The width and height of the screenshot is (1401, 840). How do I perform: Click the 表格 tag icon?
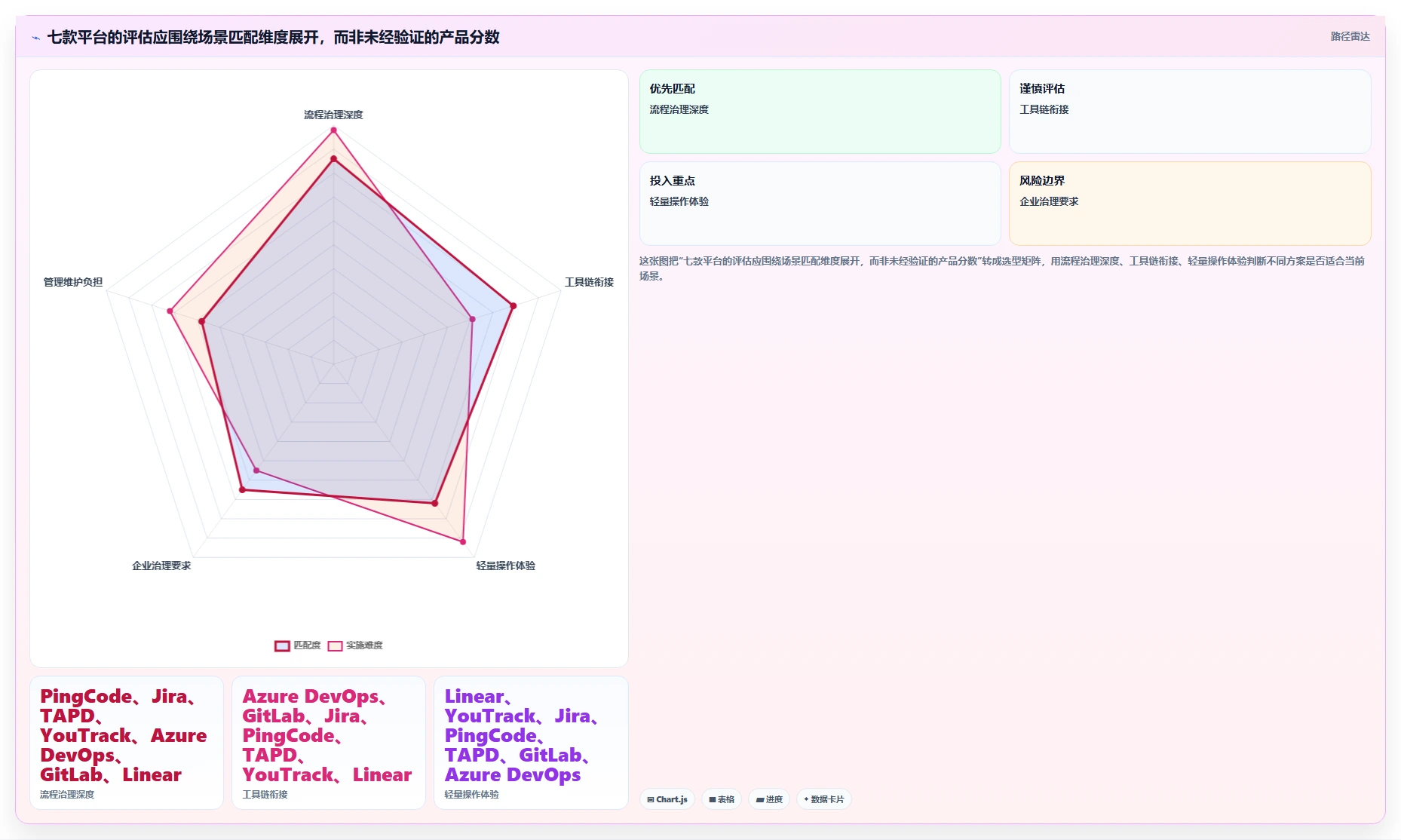click(x=713, y=799)
